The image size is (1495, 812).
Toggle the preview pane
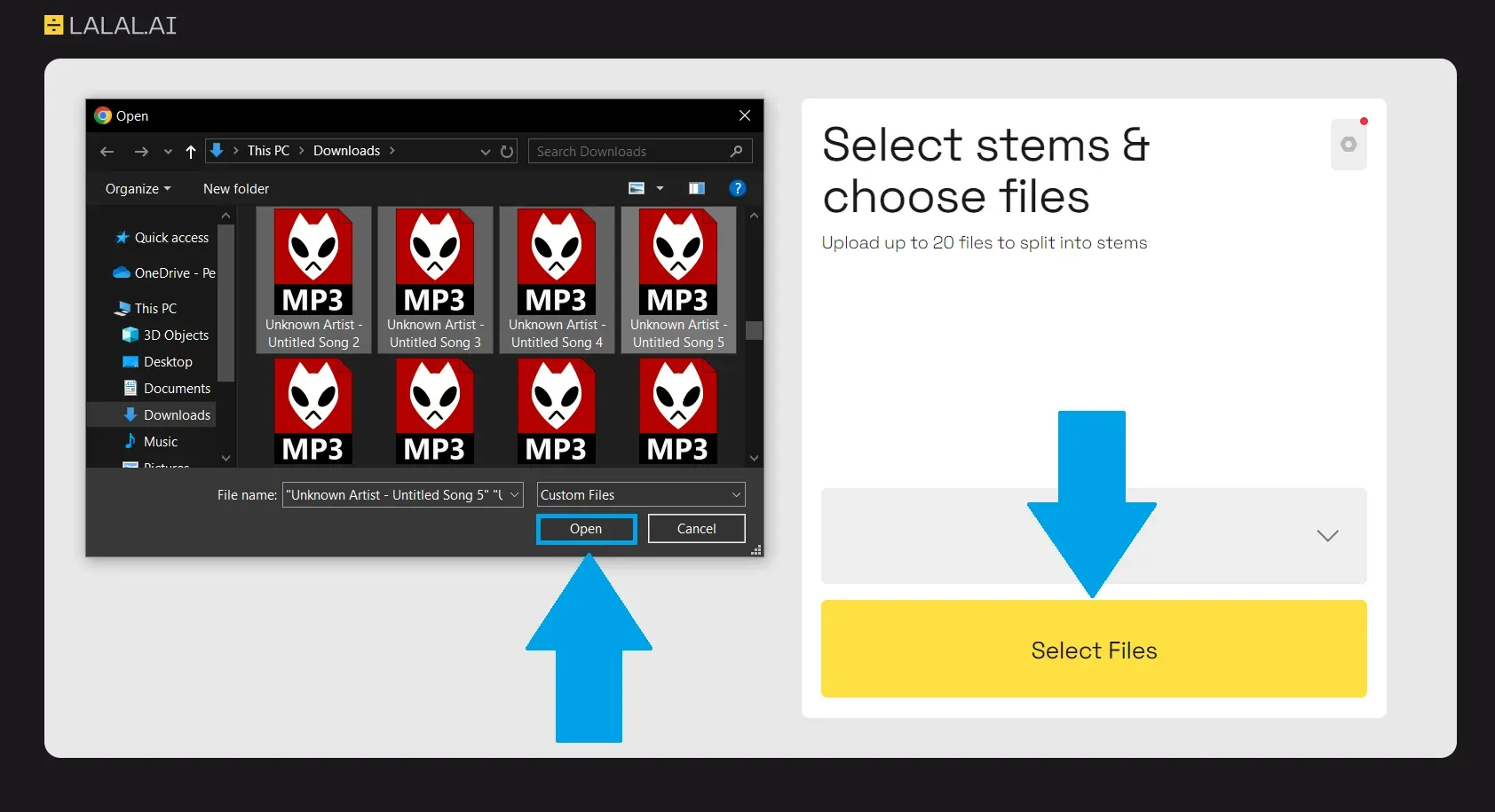click(x=697, y=188)
